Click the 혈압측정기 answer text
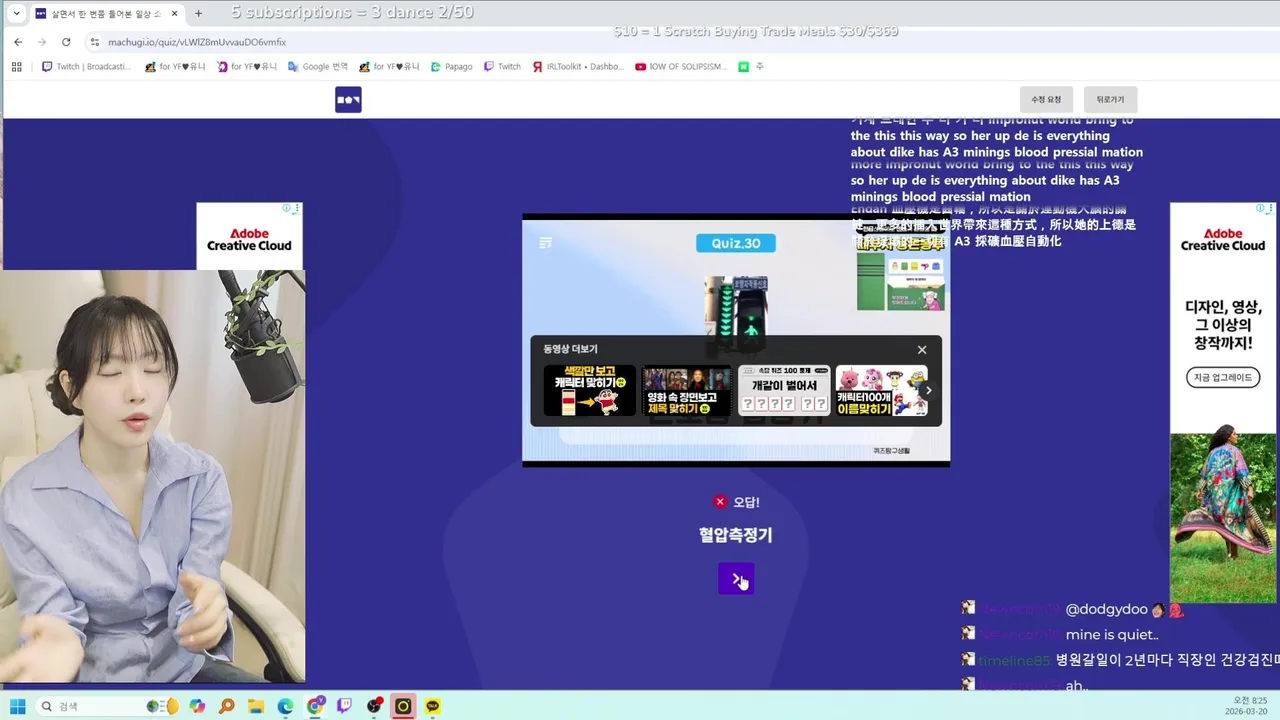 coord(736,535)
